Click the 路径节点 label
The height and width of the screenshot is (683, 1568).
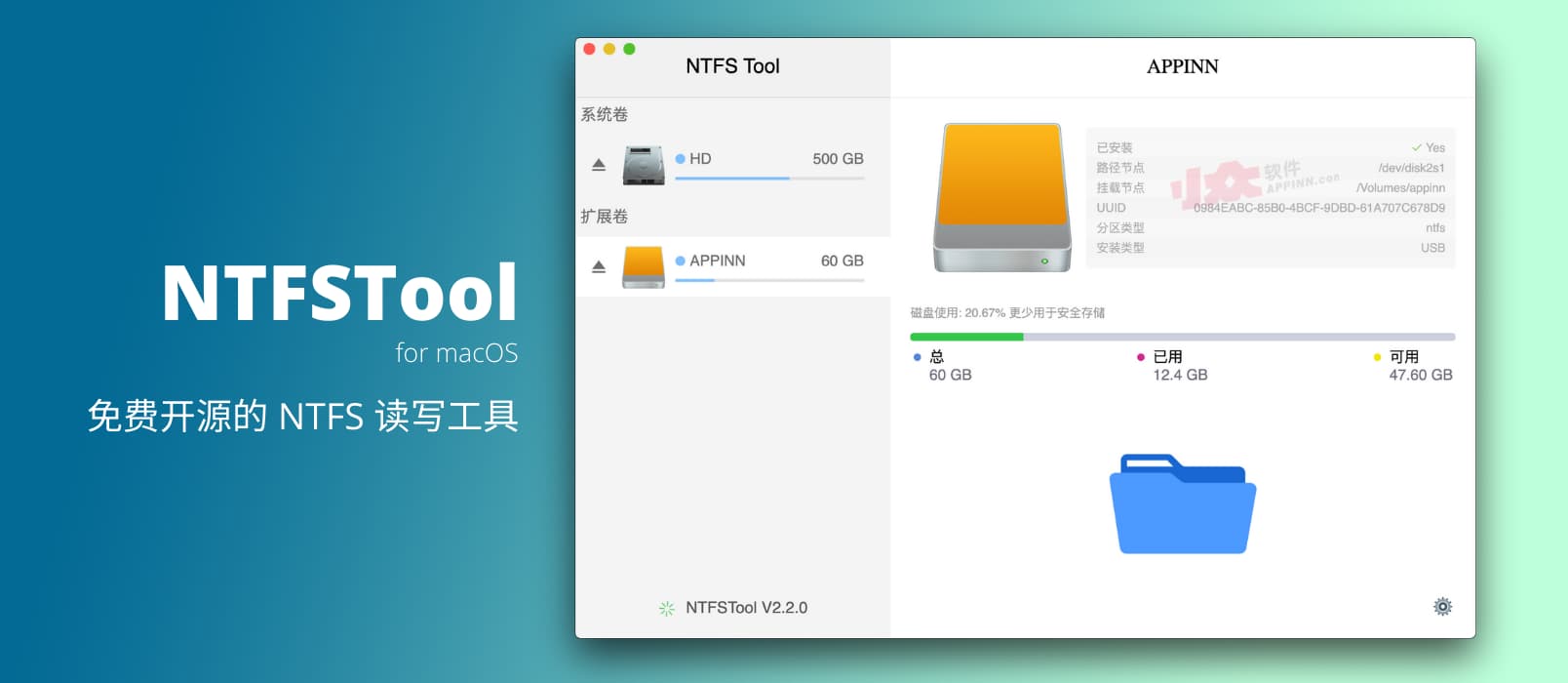tap(1120, 168)
